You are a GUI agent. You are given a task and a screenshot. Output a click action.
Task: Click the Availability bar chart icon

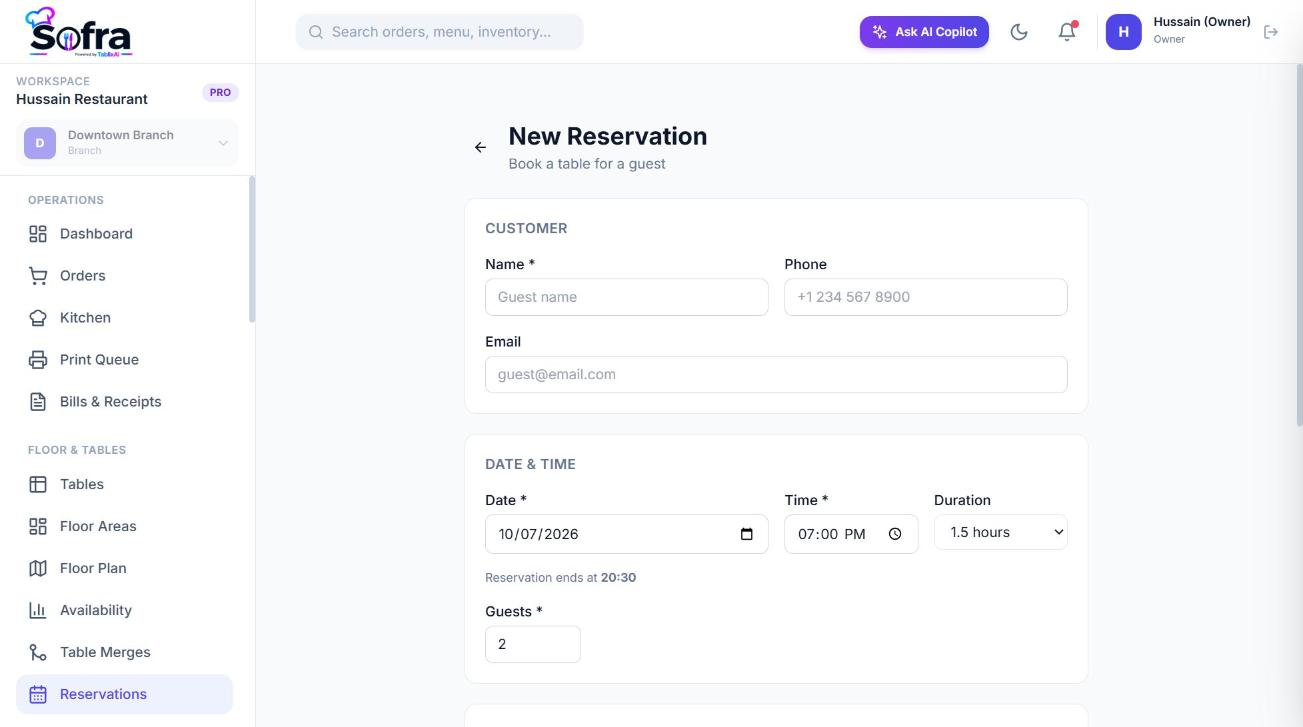(x=38, y=610)
